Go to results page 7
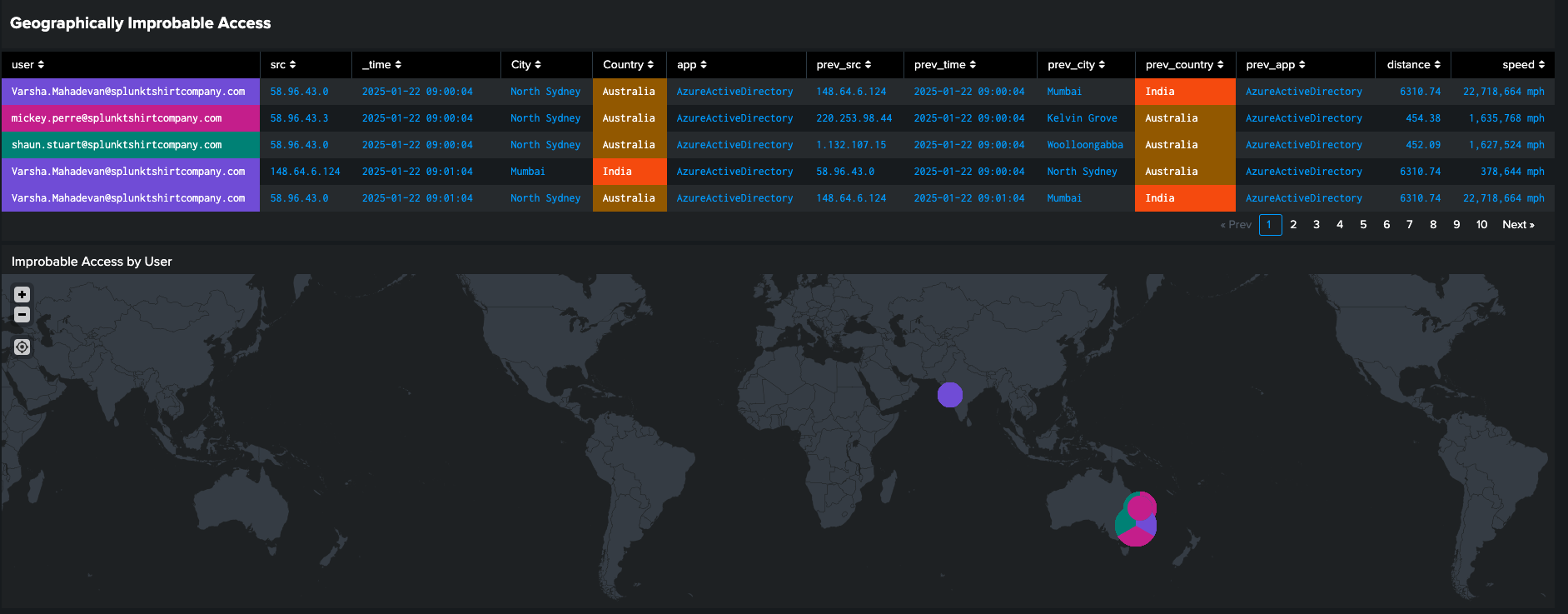The image size is (1568, 614). 1410,225
